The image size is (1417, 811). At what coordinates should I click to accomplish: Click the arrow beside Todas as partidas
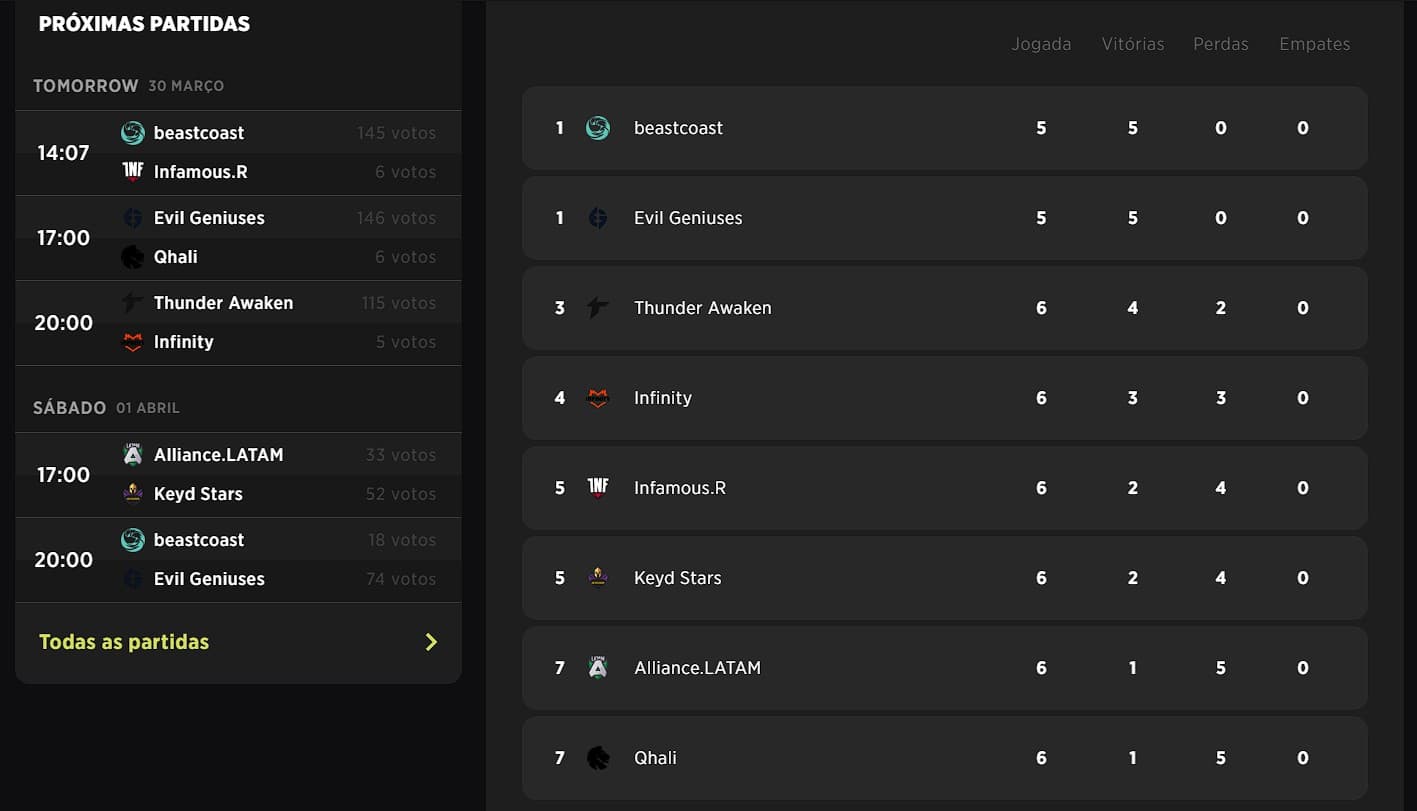coord(431,642)
